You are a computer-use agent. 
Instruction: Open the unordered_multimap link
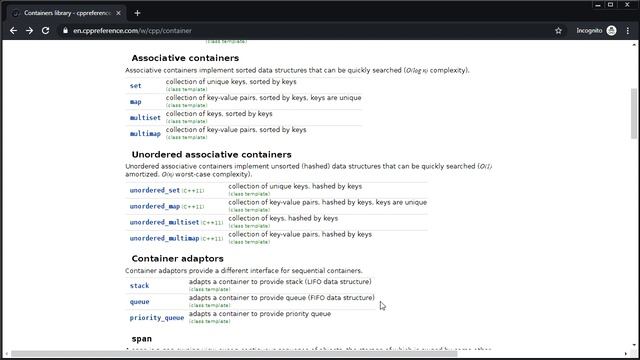coord(164,238)
